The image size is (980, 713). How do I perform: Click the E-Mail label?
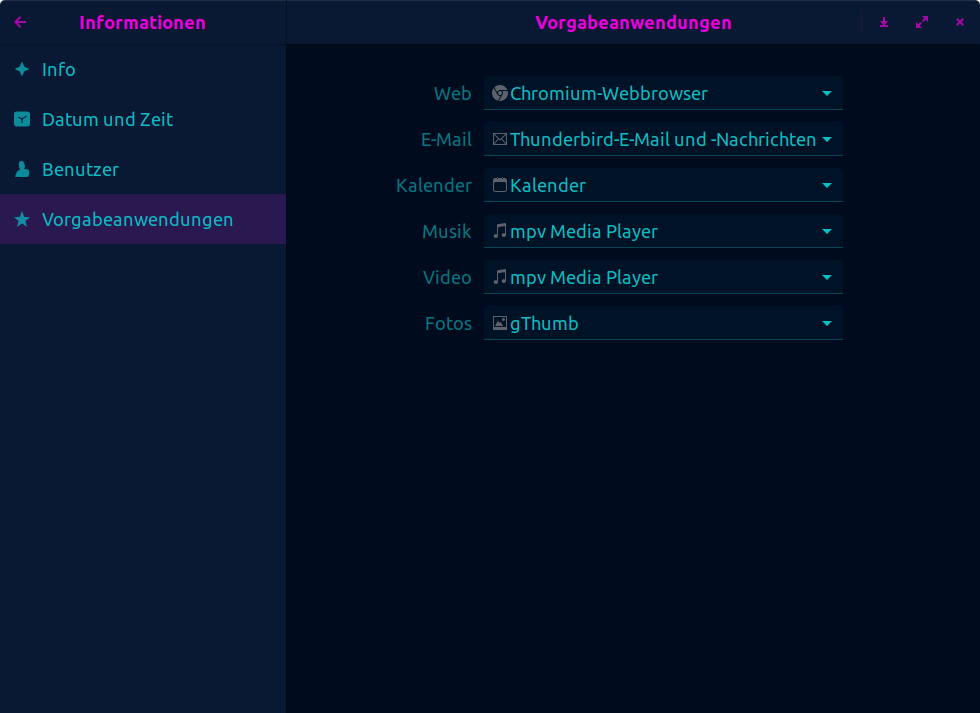pyautogui.click(x=446, y=139)
